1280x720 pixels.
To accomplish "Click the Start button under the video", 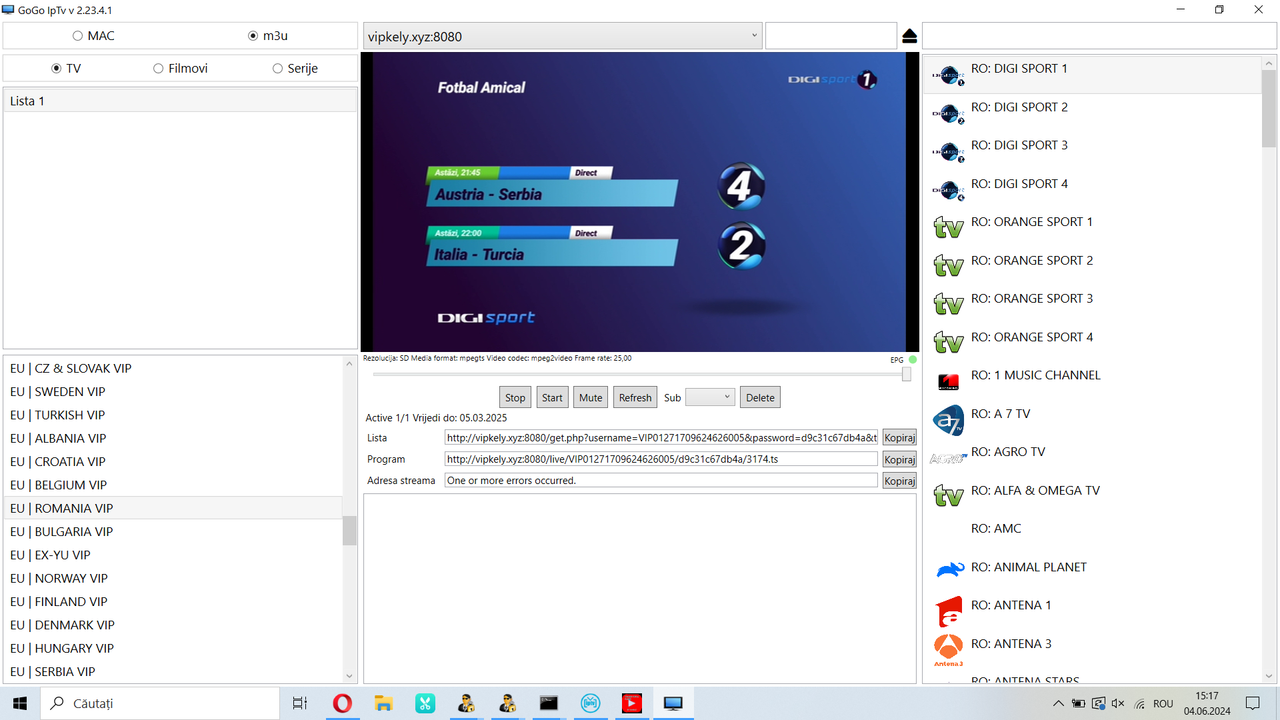I will point(552,397).
